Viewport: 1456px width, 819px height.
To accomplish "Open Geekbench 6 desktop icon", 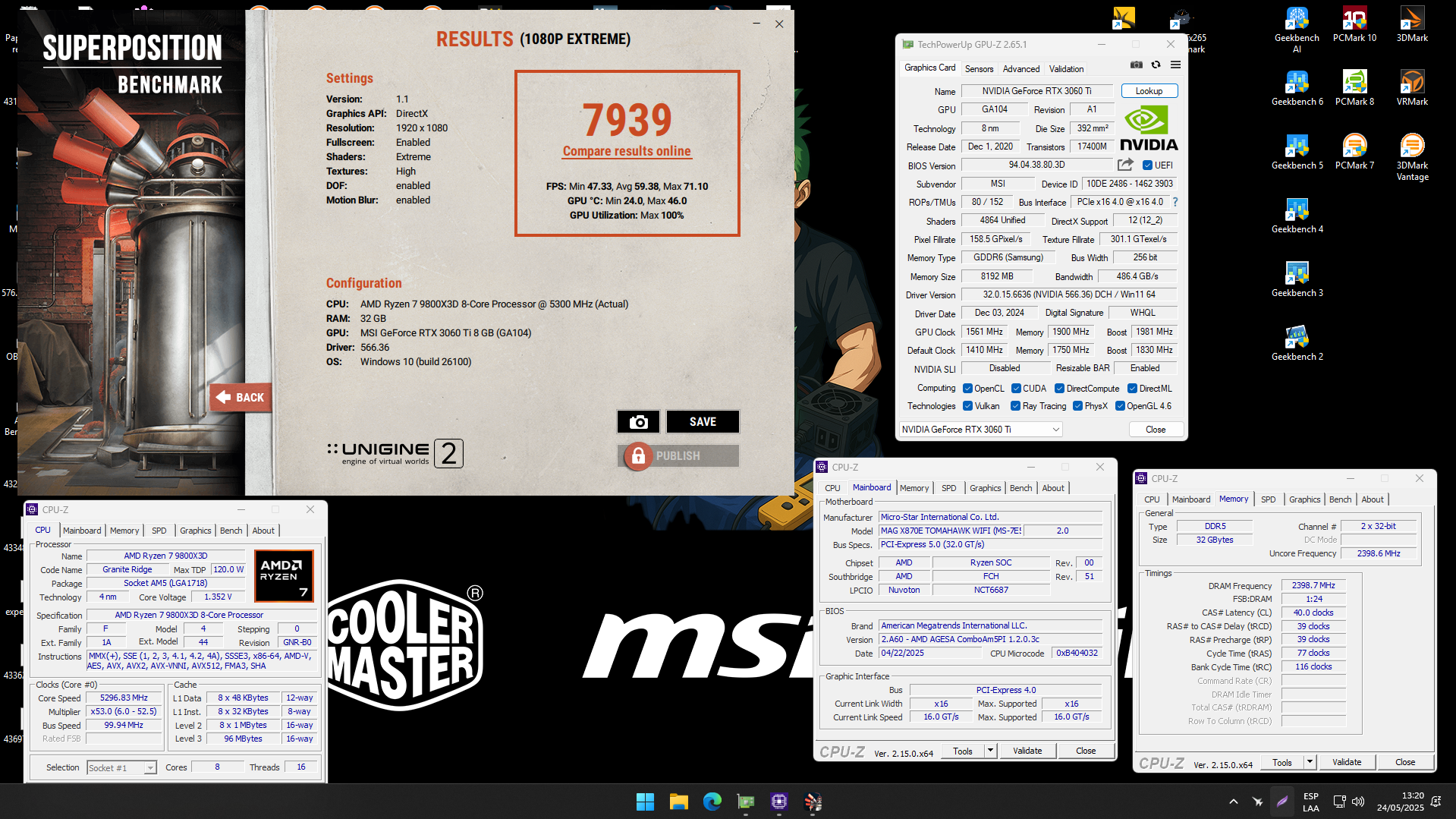I will click(x=1297, y=88).
